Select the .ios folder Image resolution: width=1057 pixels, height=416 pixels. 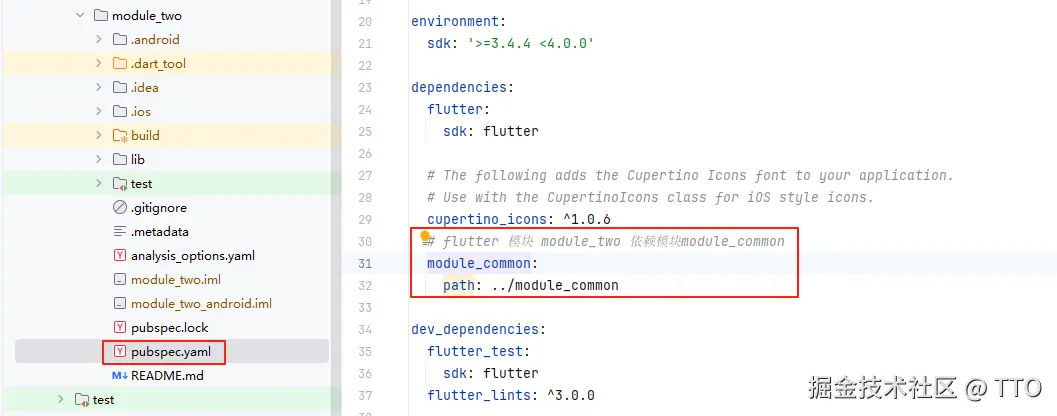pos(140,112)
